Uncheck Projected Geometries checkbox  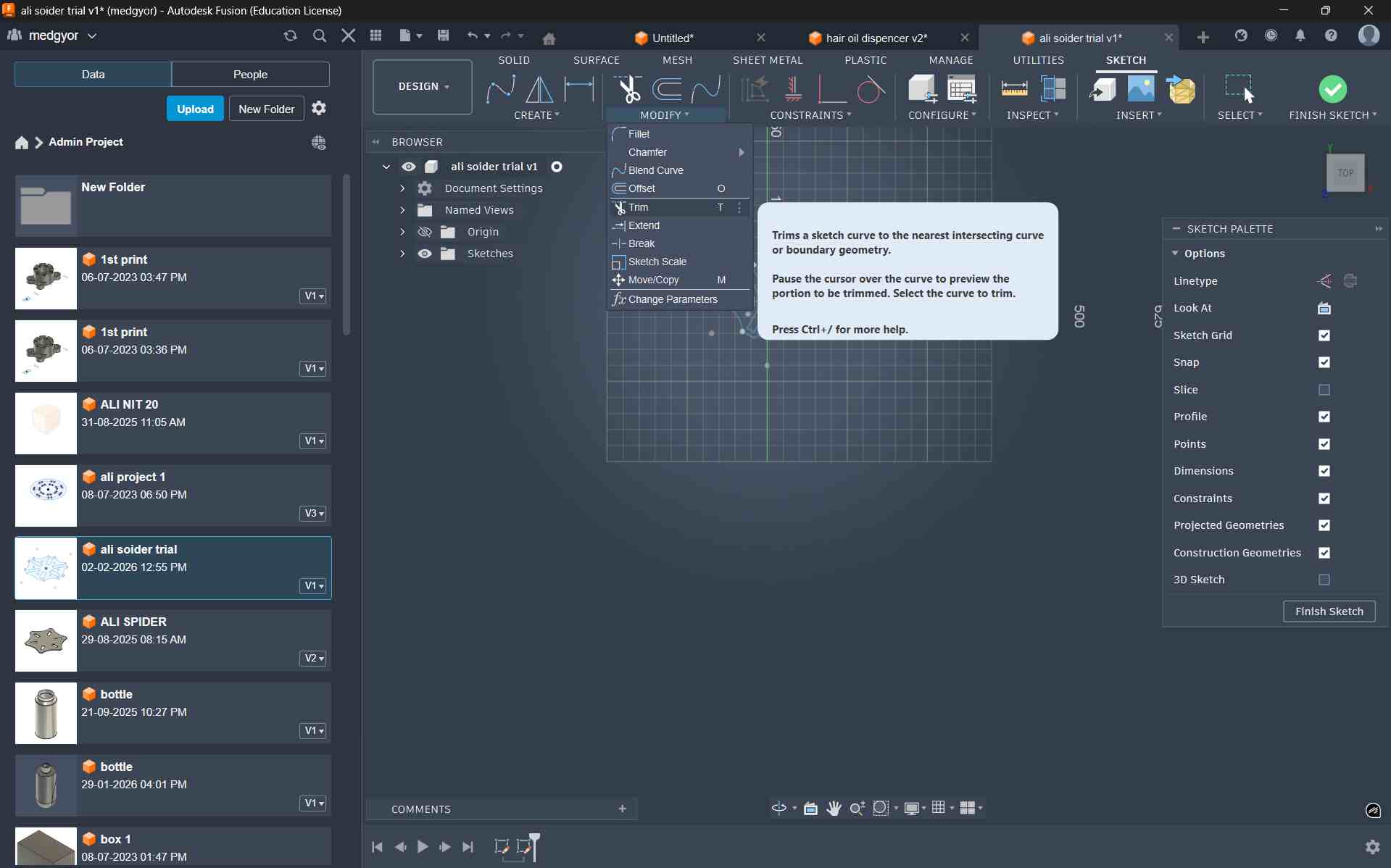(x=1324, y=525)
